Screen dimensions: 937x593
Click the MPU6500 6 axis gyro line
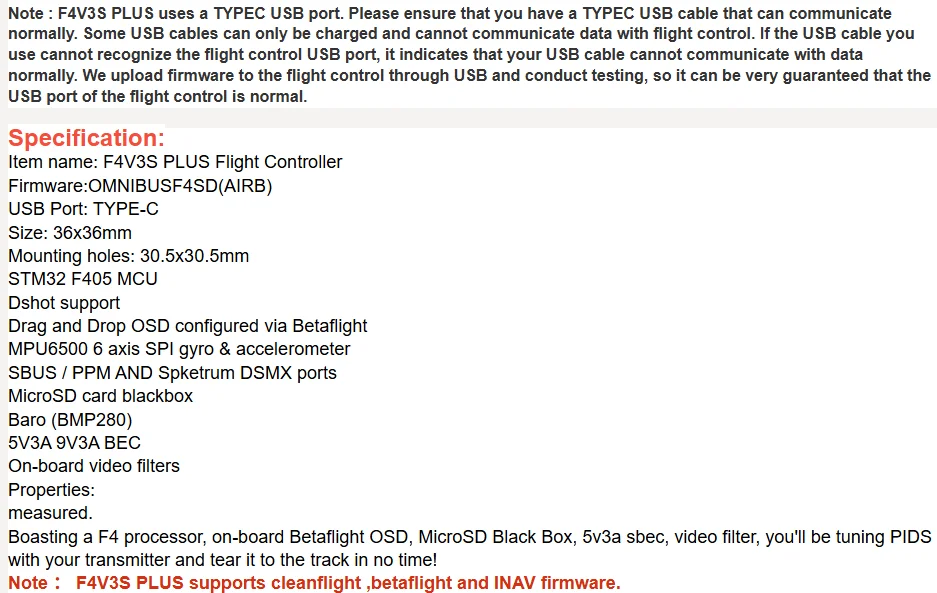179,349
